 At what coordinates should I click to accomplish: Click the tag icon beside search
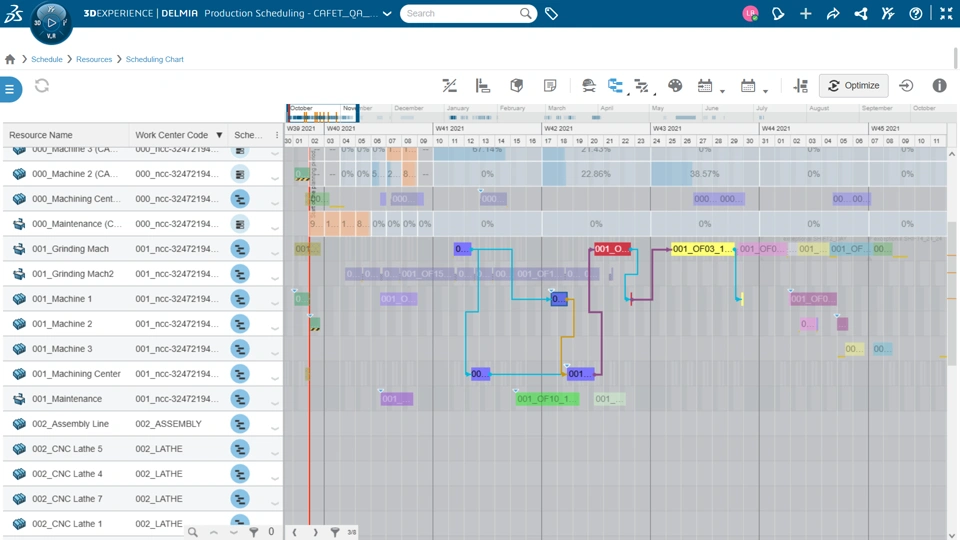pos(551,13)
